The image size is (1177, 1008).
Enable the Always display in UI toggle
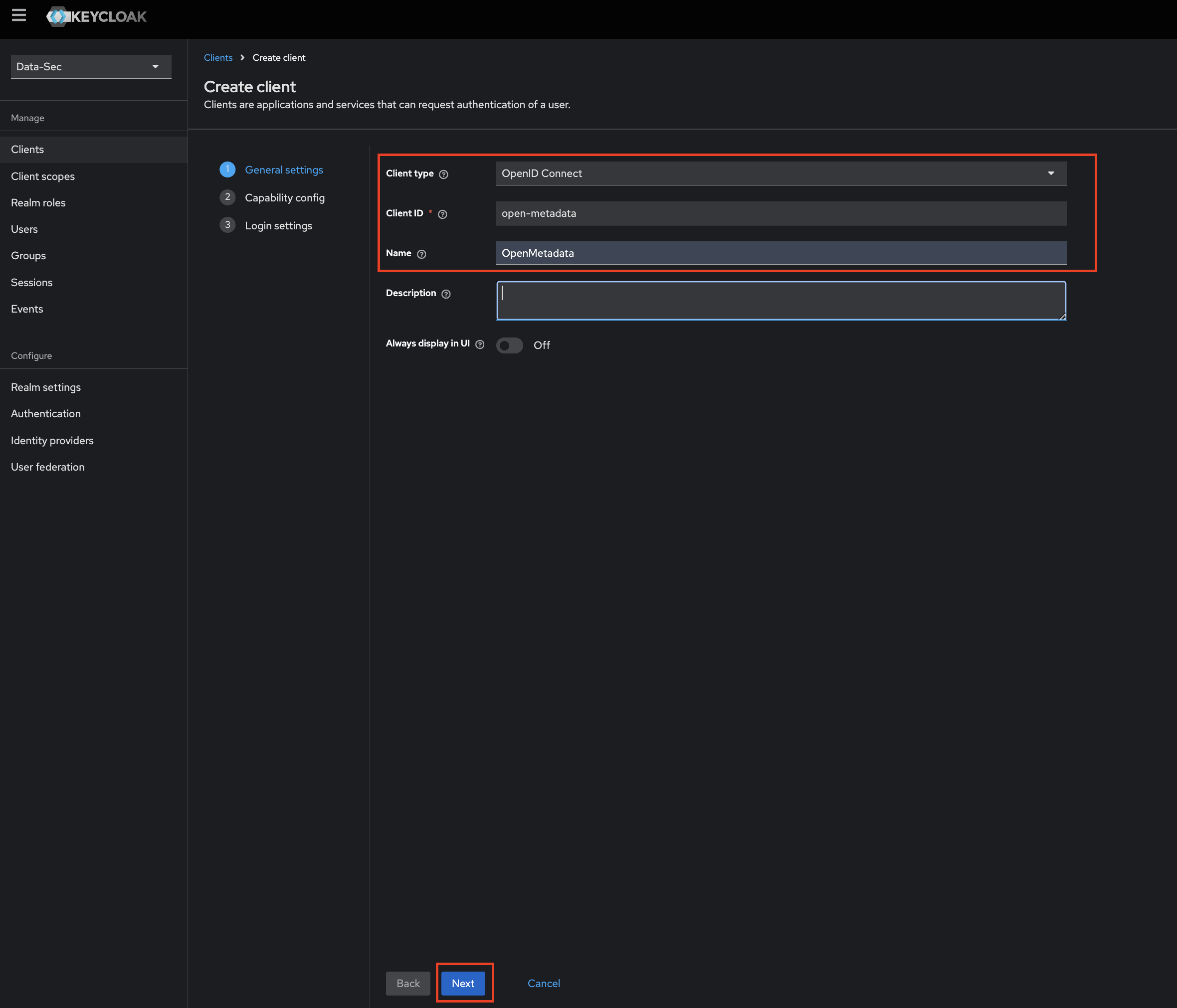click(x=510, y=345)
